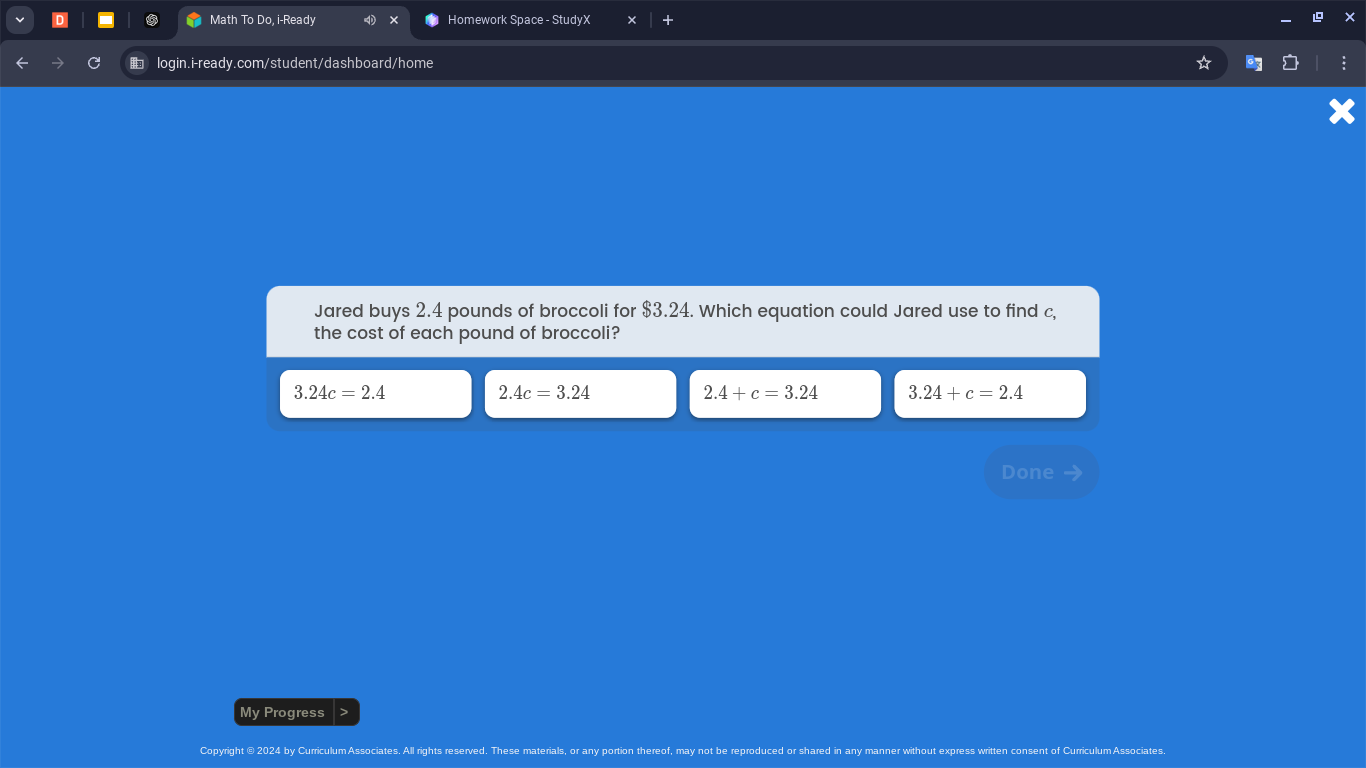Screen dimensions: 1366x768
Task: Close the i-Ready lesson with the white X
Action: pos(1342,111)
